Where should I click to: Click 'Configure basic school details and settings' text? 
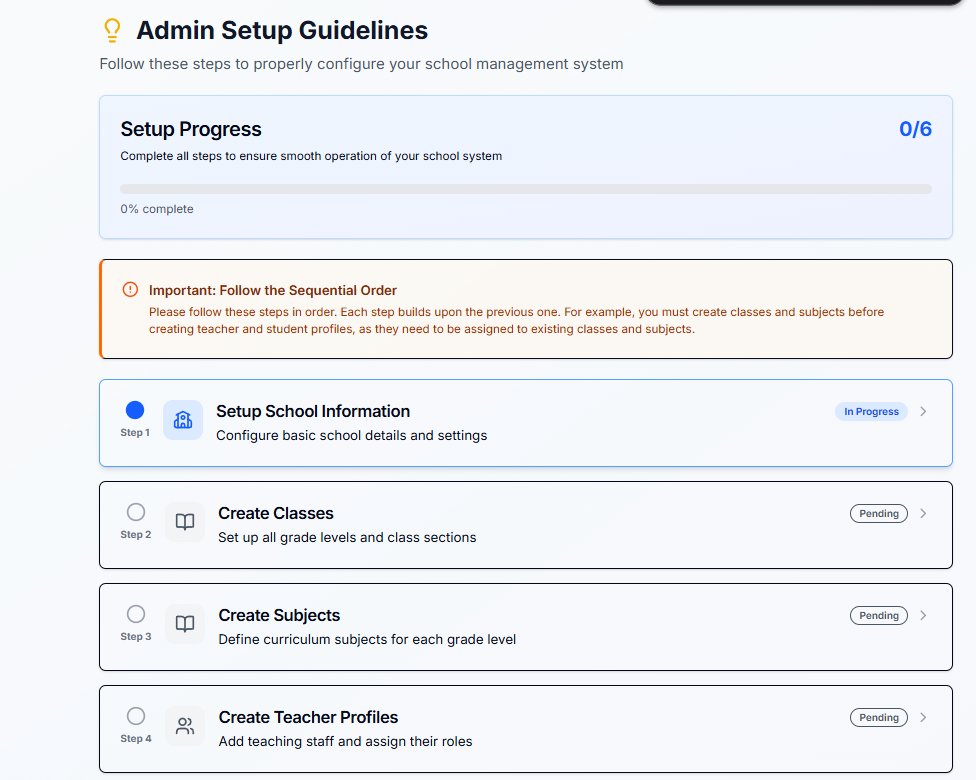click(352, 436)
